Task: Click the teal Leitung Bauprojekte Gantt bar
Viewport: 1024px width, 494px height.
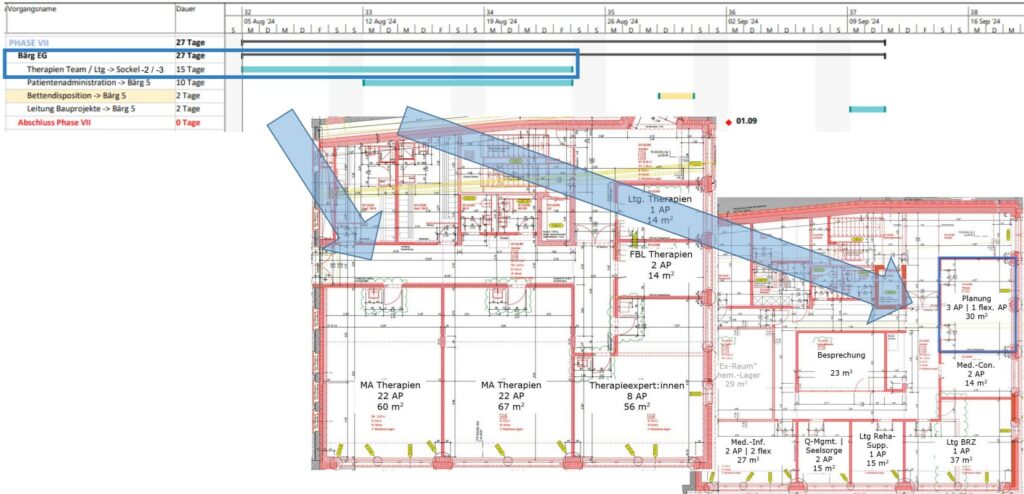Action: coord(867,109)
